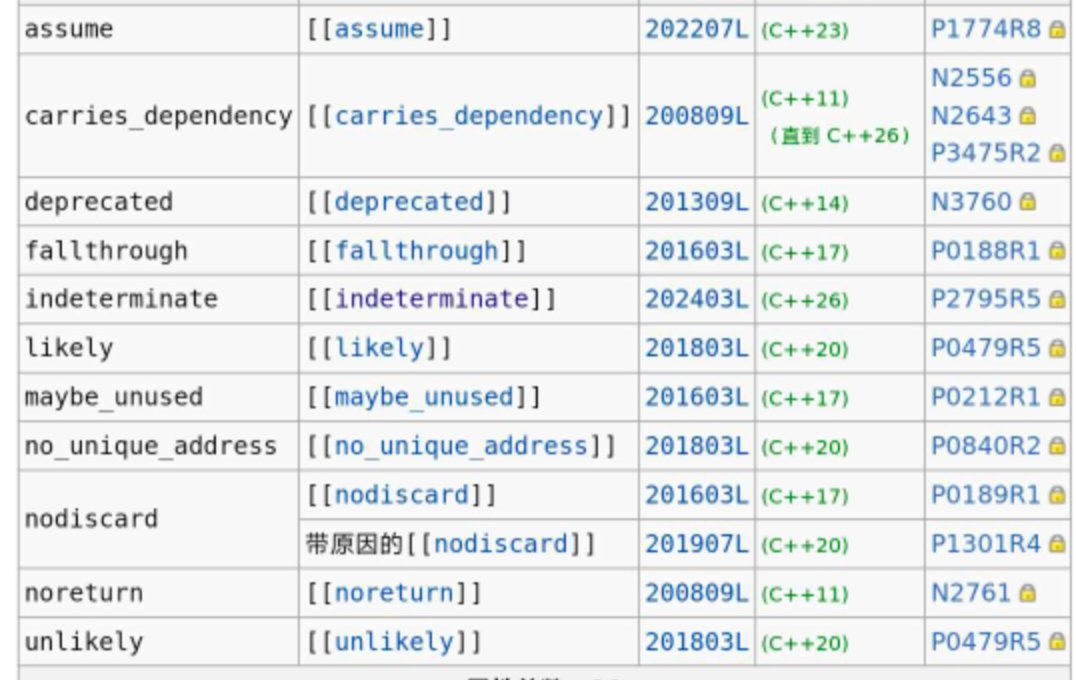Click value 201603L in maybe_unused row

tap(697, 397)
